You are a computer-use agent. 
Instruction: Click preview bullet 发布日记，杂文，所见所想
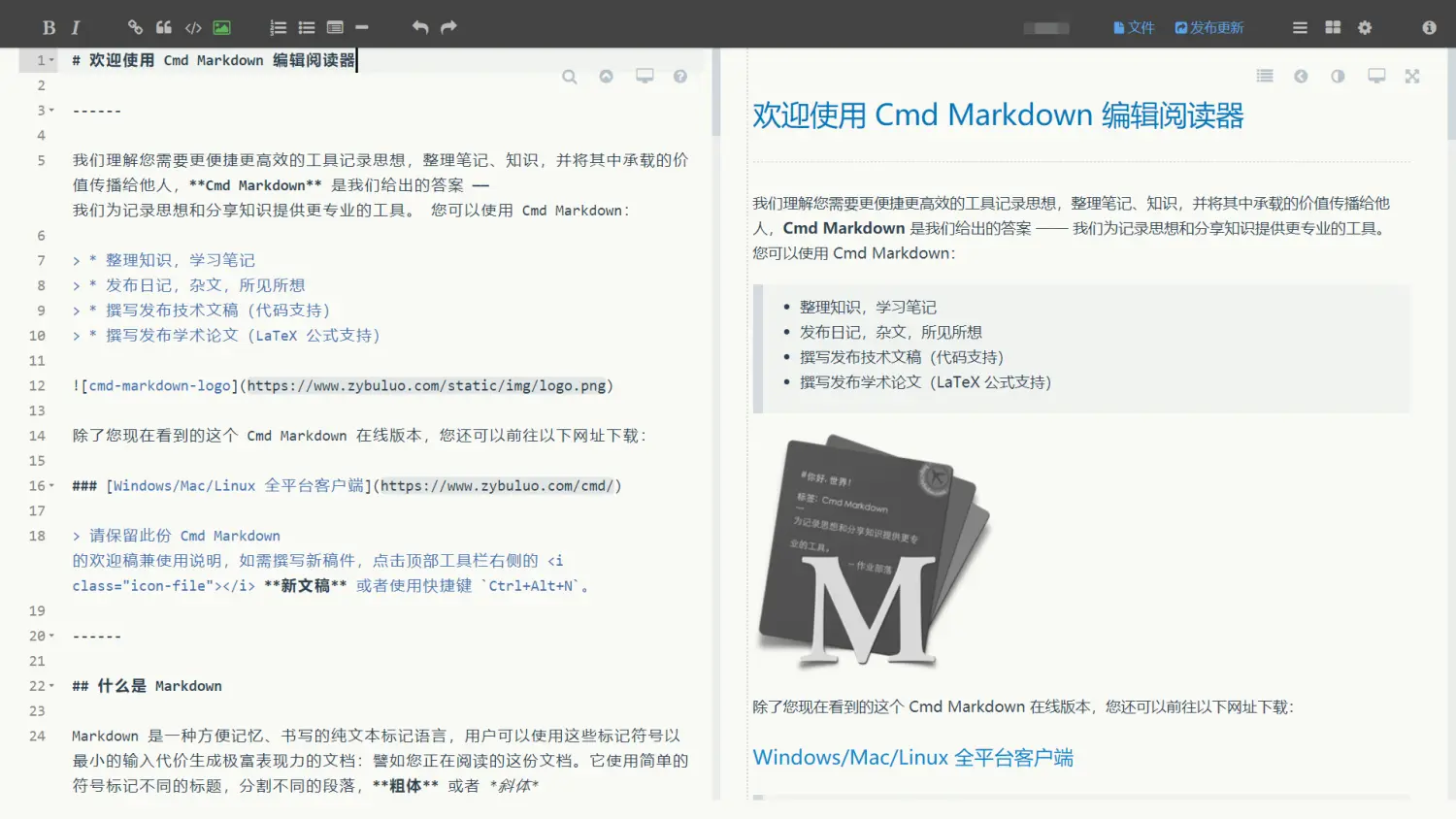point(890,332)
